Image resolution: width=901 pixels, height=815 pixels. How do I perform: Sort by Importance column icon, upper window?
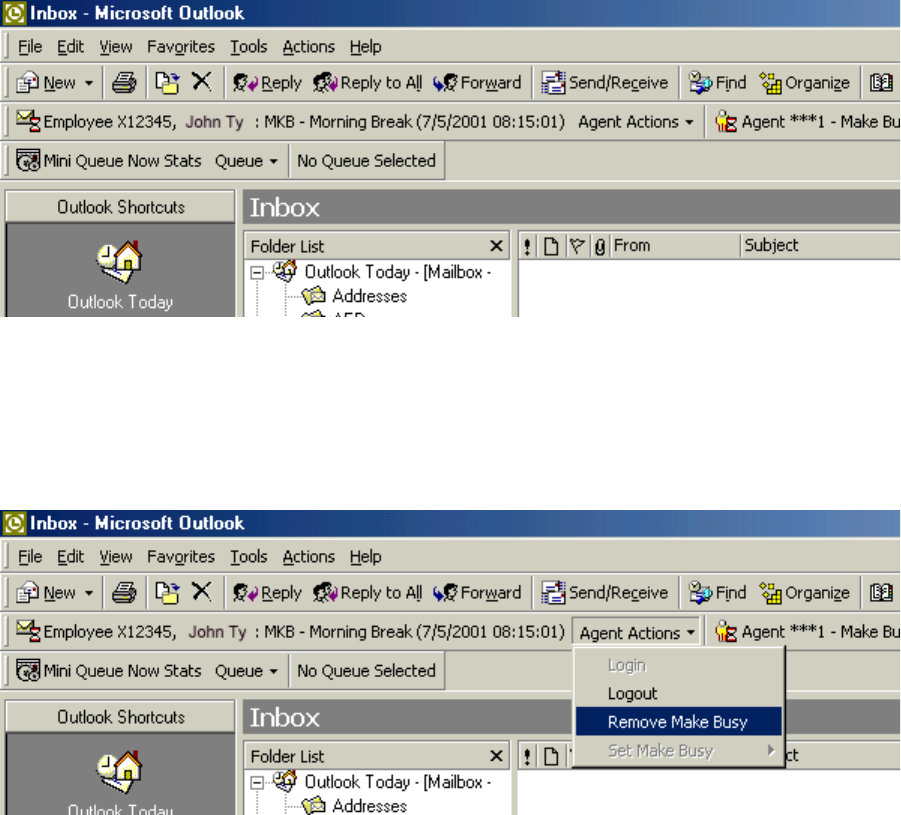point(527,246)
